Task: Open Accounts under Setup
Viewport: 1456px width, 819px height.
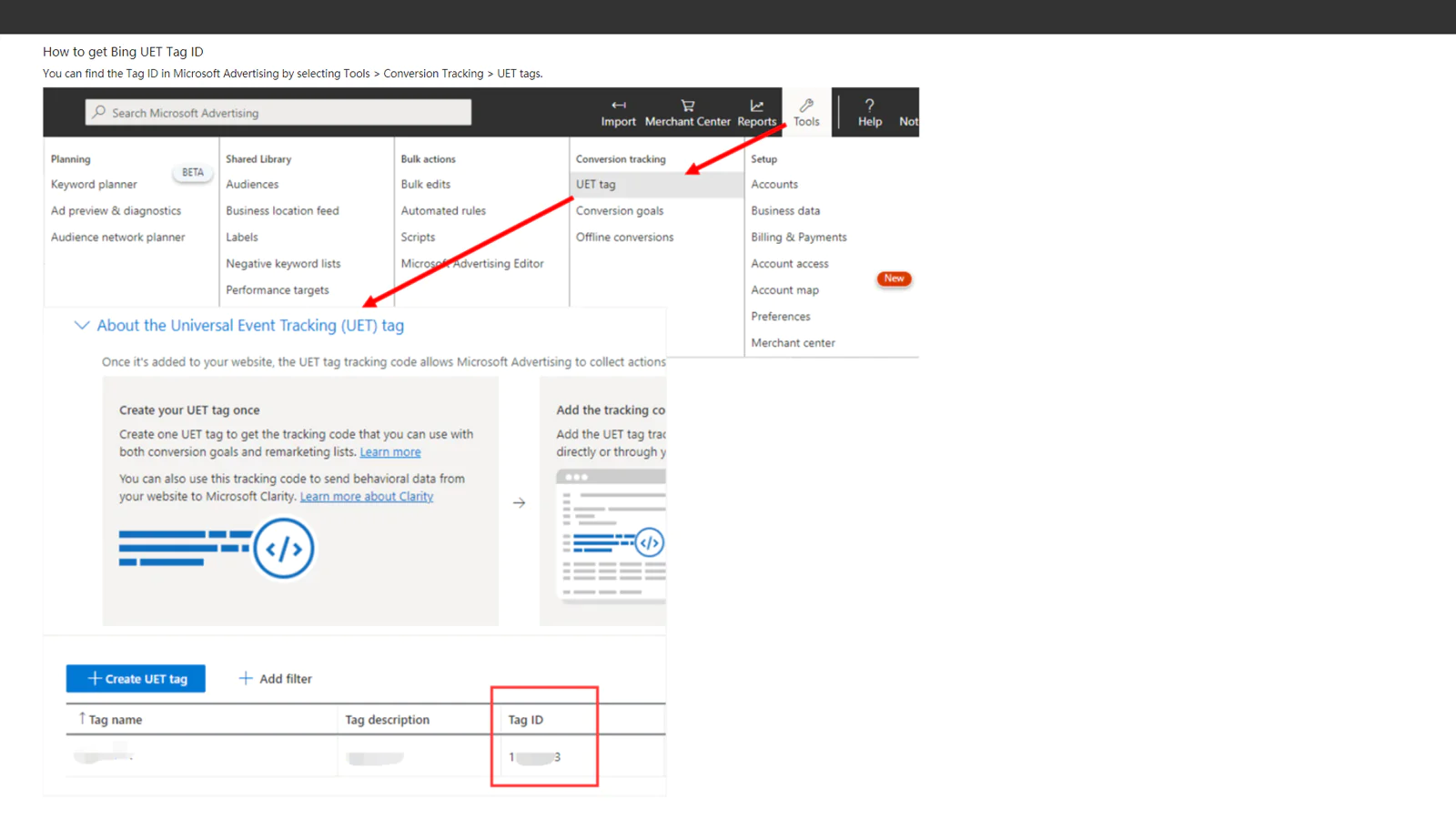Action: [774, 184]
